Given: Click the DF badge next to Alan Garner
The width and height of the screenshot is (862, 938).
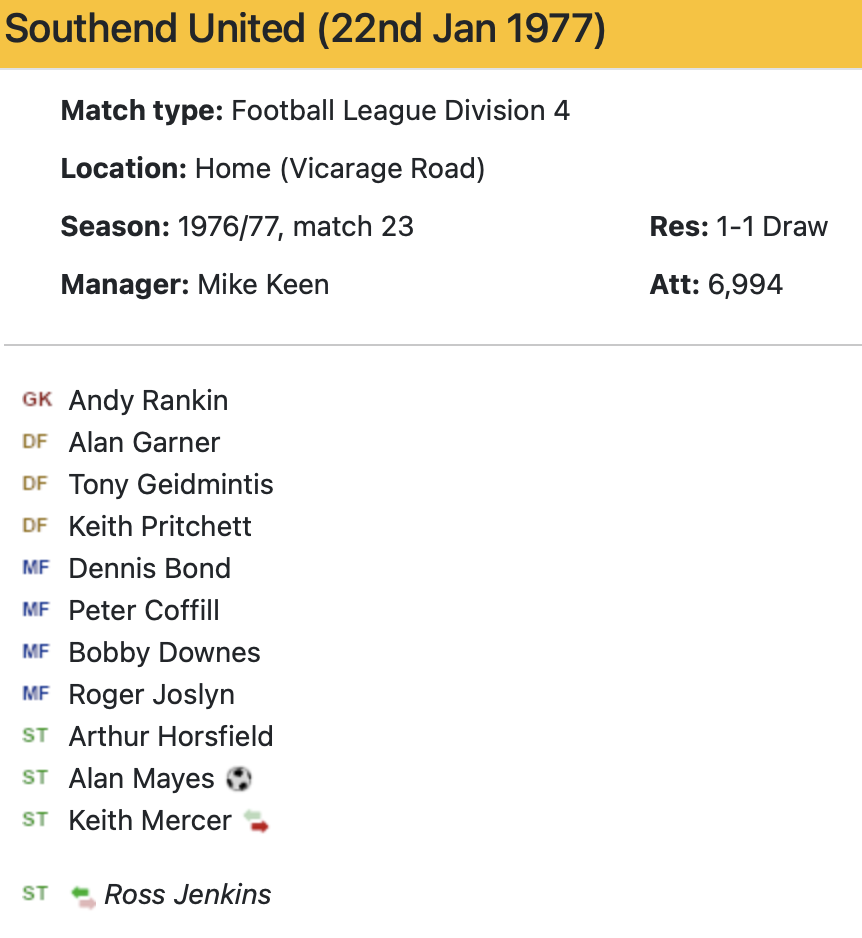Looking at the screenshot, I should coord(35,442).
